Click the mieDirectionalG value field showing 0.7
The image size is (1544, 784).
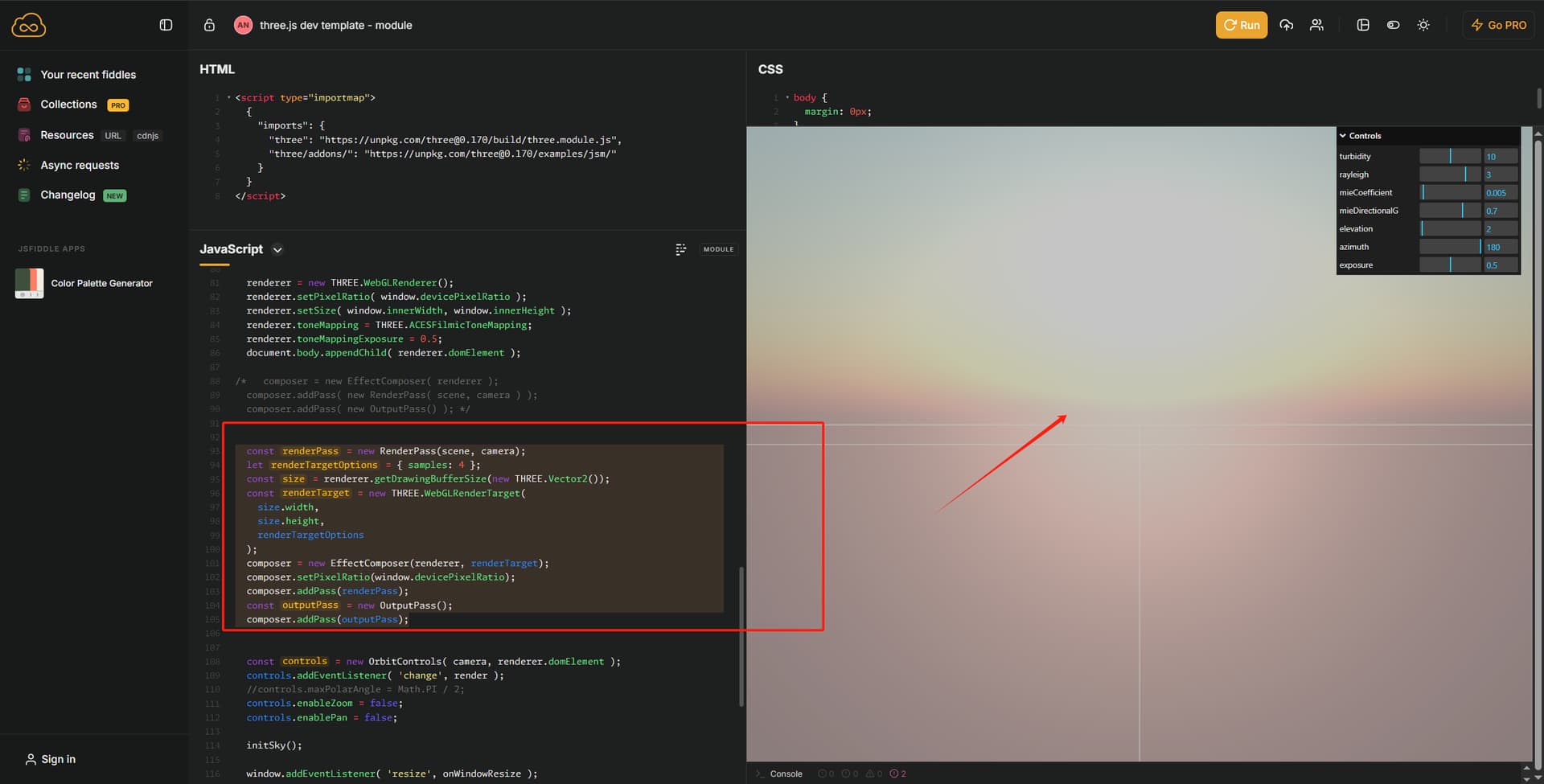tap(1501, 211)
